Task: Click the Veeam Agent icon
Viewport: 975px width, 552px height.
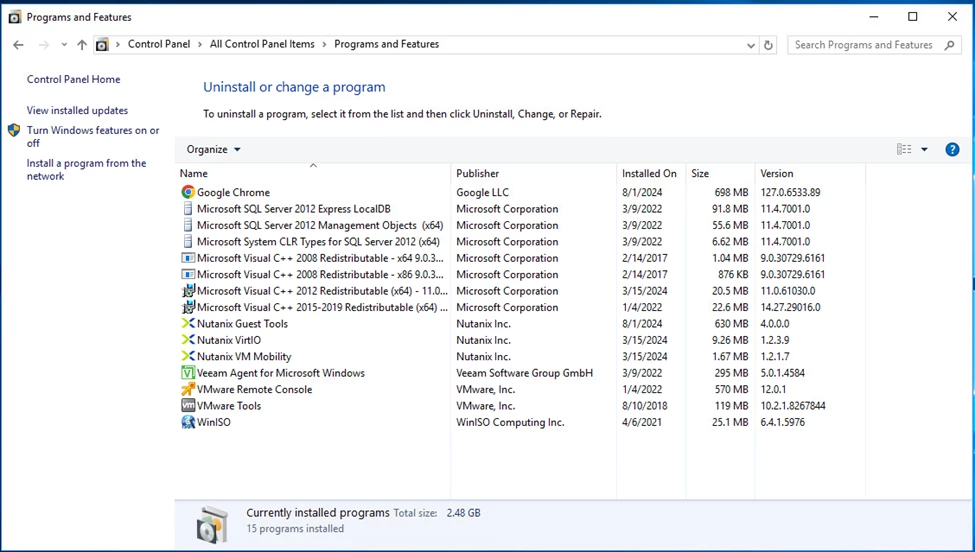Action: click(x=188, y=373)
